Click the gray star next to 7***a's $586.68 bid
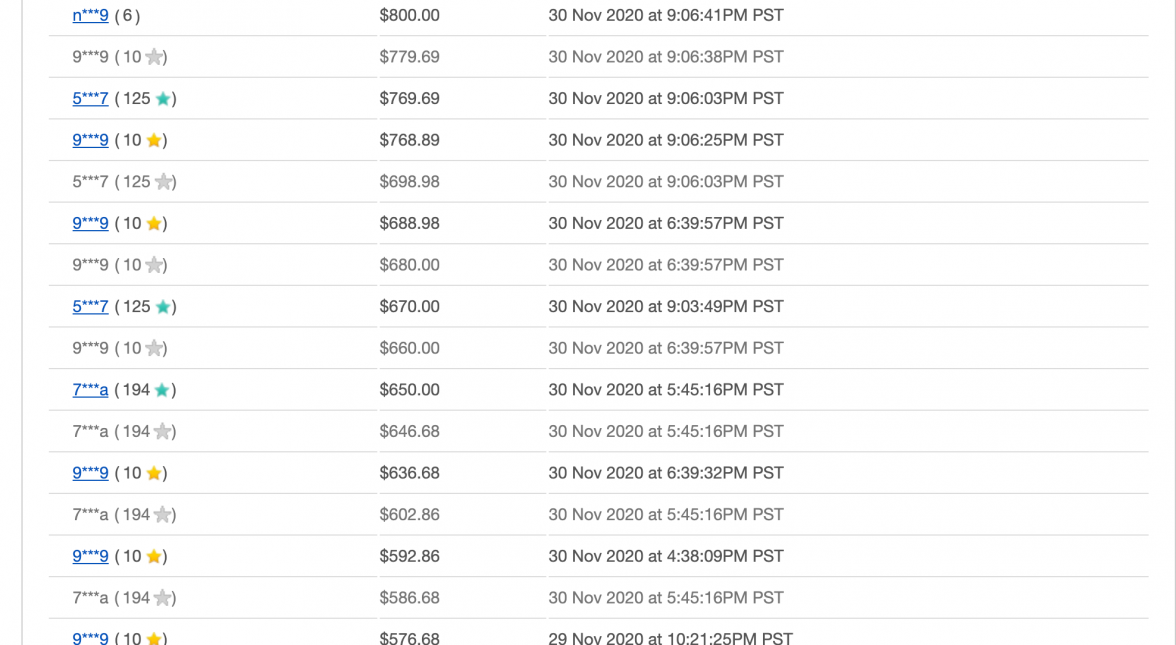This screenshot has width=1176, height=645. tap(163, 597)
